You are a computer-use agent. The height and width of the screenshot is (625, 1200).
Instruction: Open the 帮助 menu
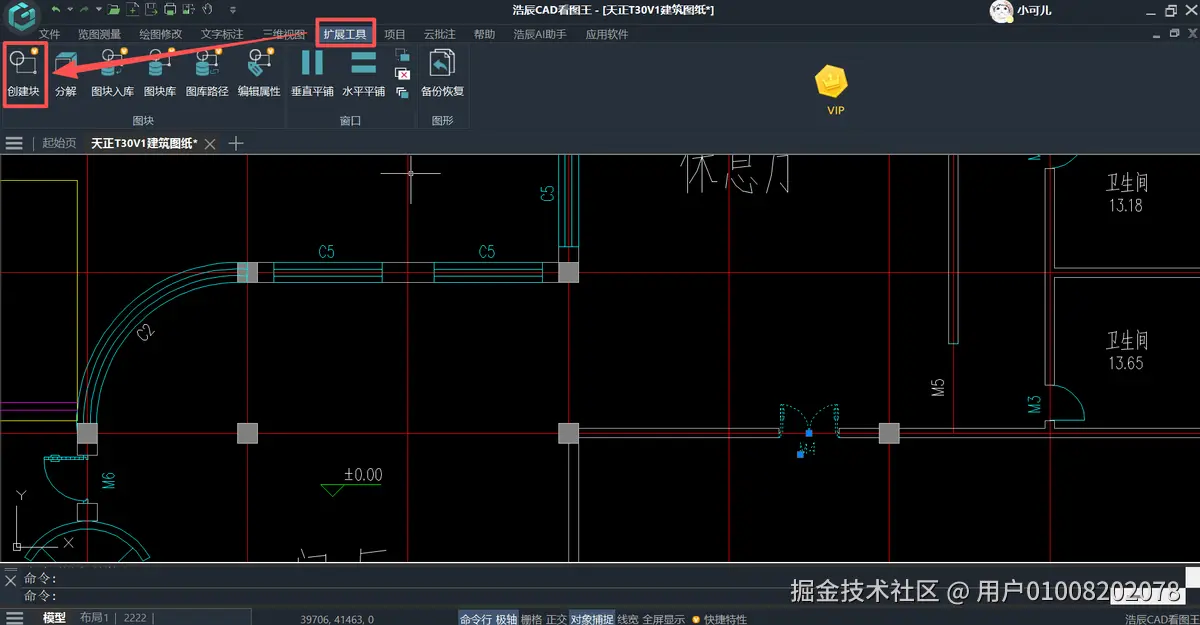(484, 34)
